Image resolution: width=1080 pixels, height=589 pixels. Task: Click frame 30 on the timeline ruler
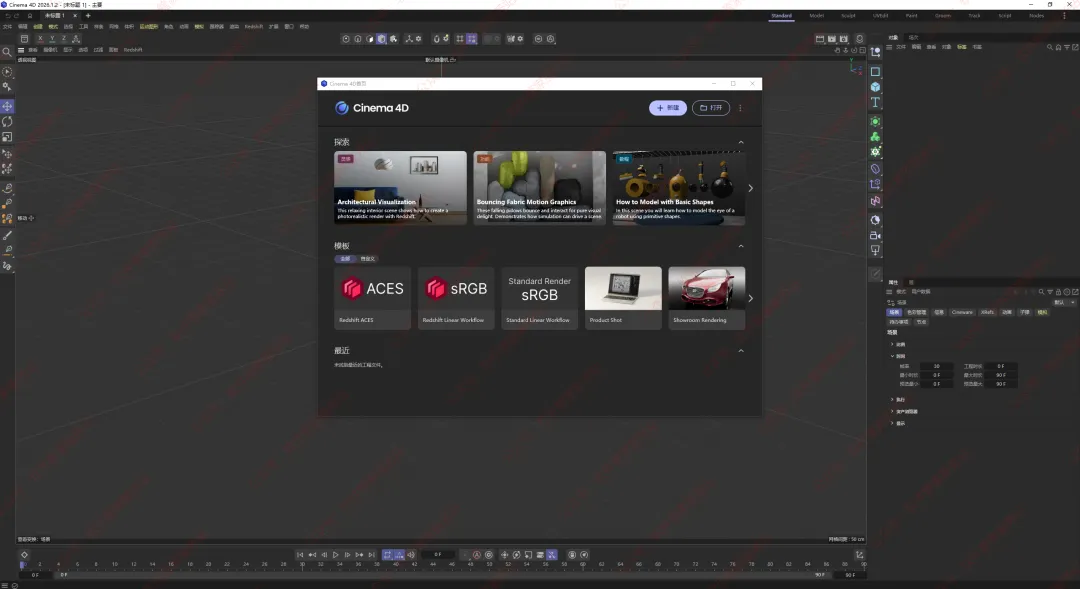[302, 564]
